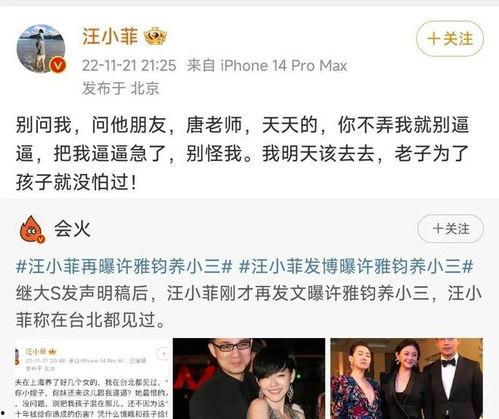Open the reposted text starting with 继大S发声明稿后

[249, 307]
